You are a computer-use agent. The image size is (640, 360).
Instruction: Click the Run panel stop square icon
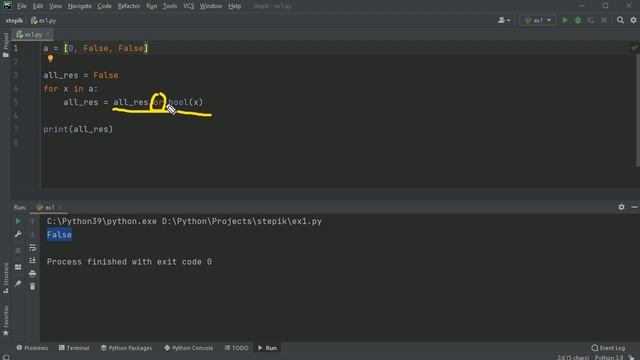[x=18, y=250]
